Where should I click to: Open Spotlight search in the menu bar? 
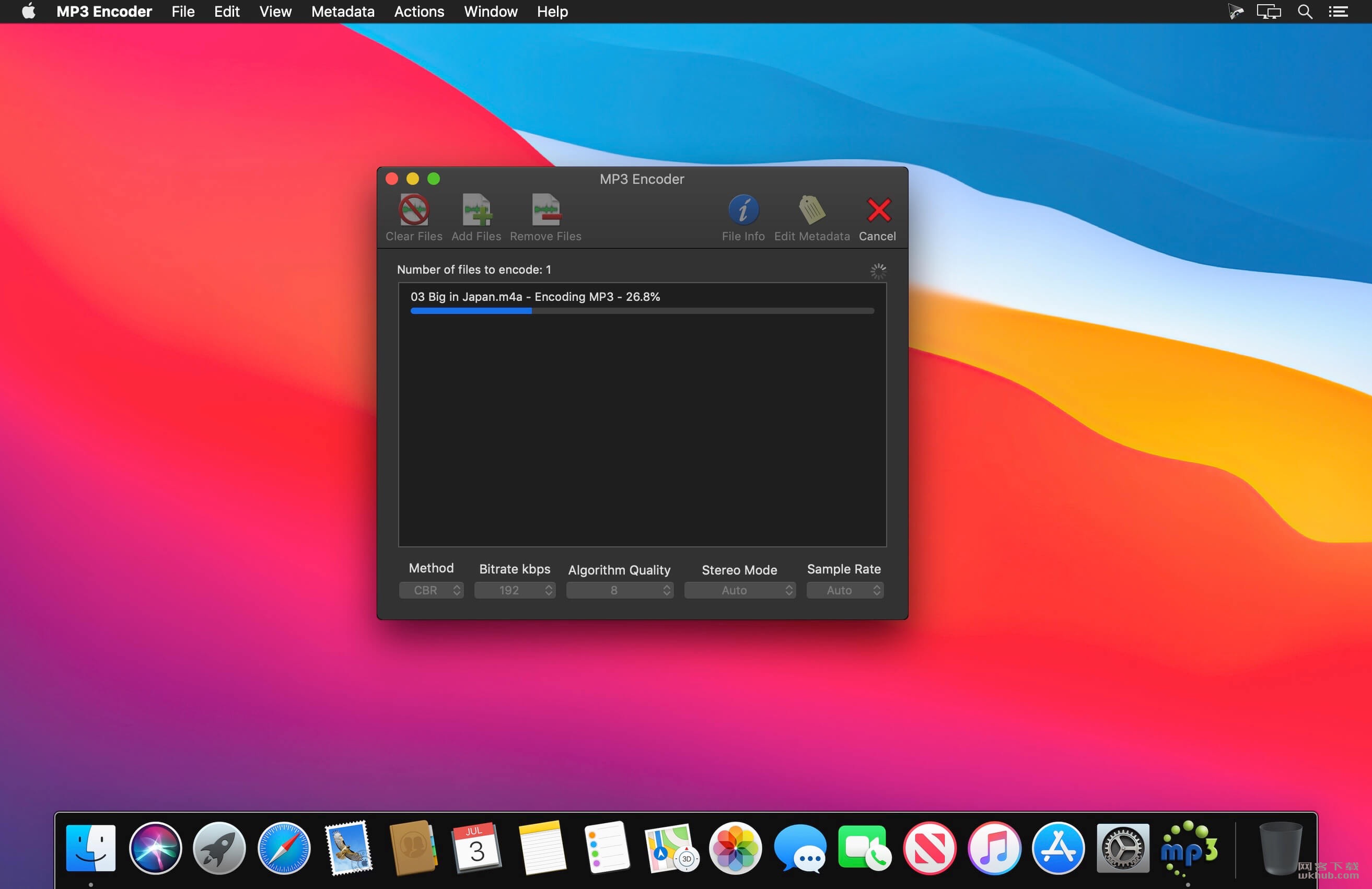[x=1305, y=11]
